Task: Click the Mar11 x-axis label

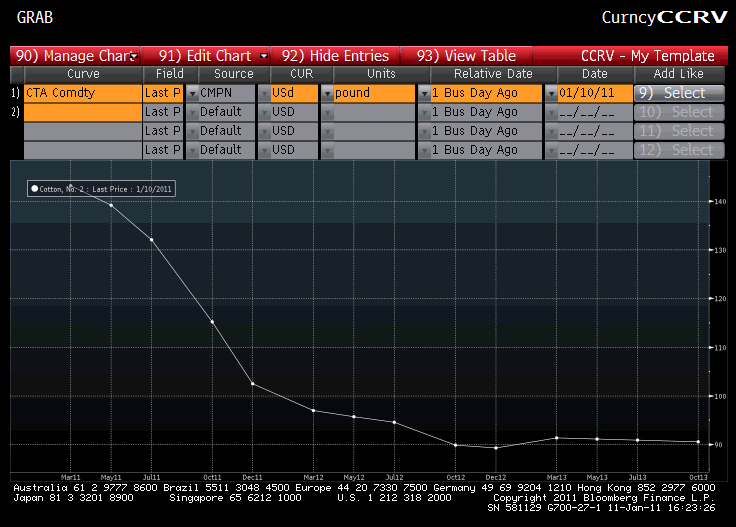Action: coord(70,477)
